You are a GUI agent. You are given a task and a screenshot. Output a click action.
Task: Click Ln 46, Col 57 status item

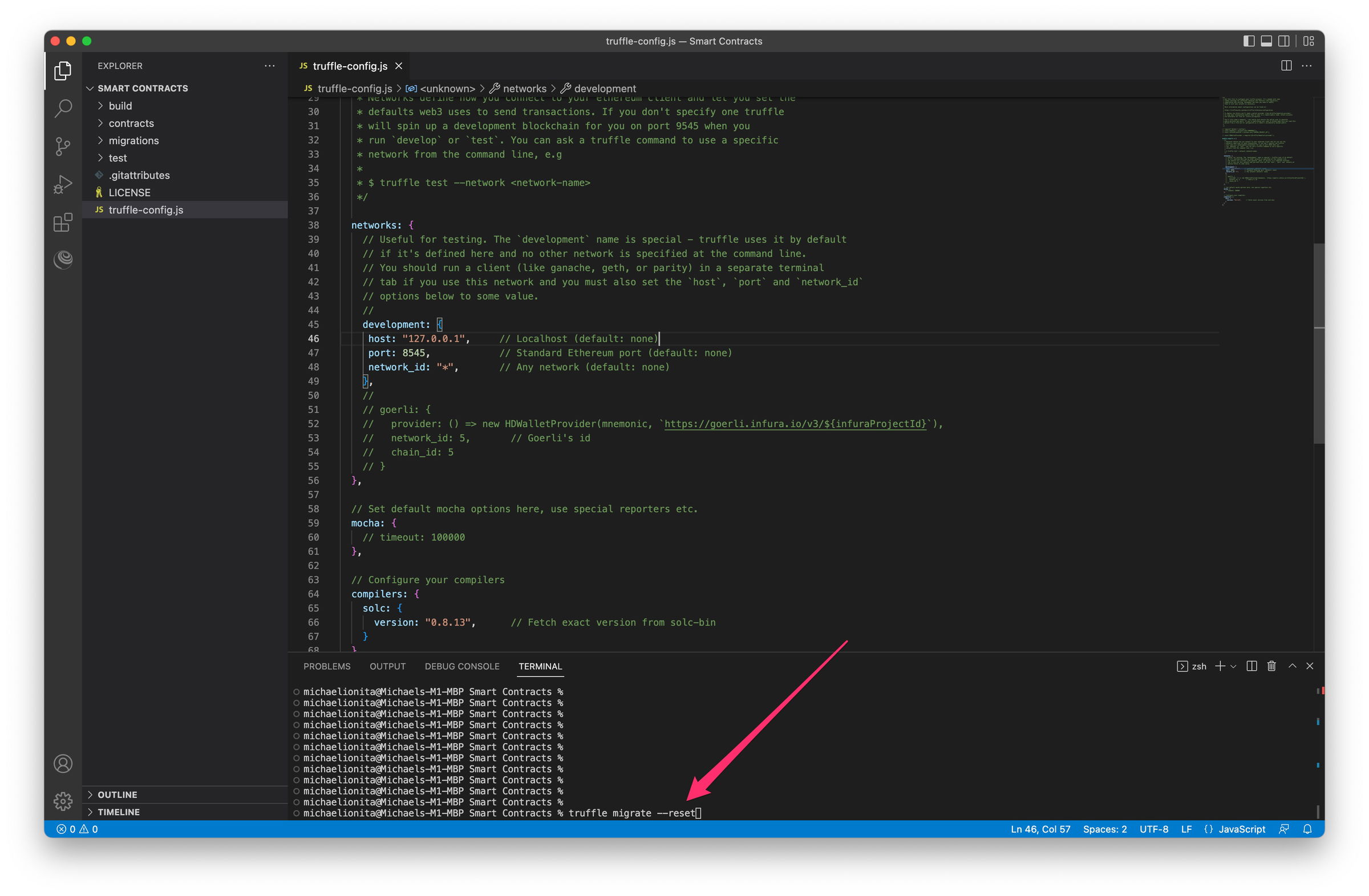pyautogui.click(x=1040, y=829)
